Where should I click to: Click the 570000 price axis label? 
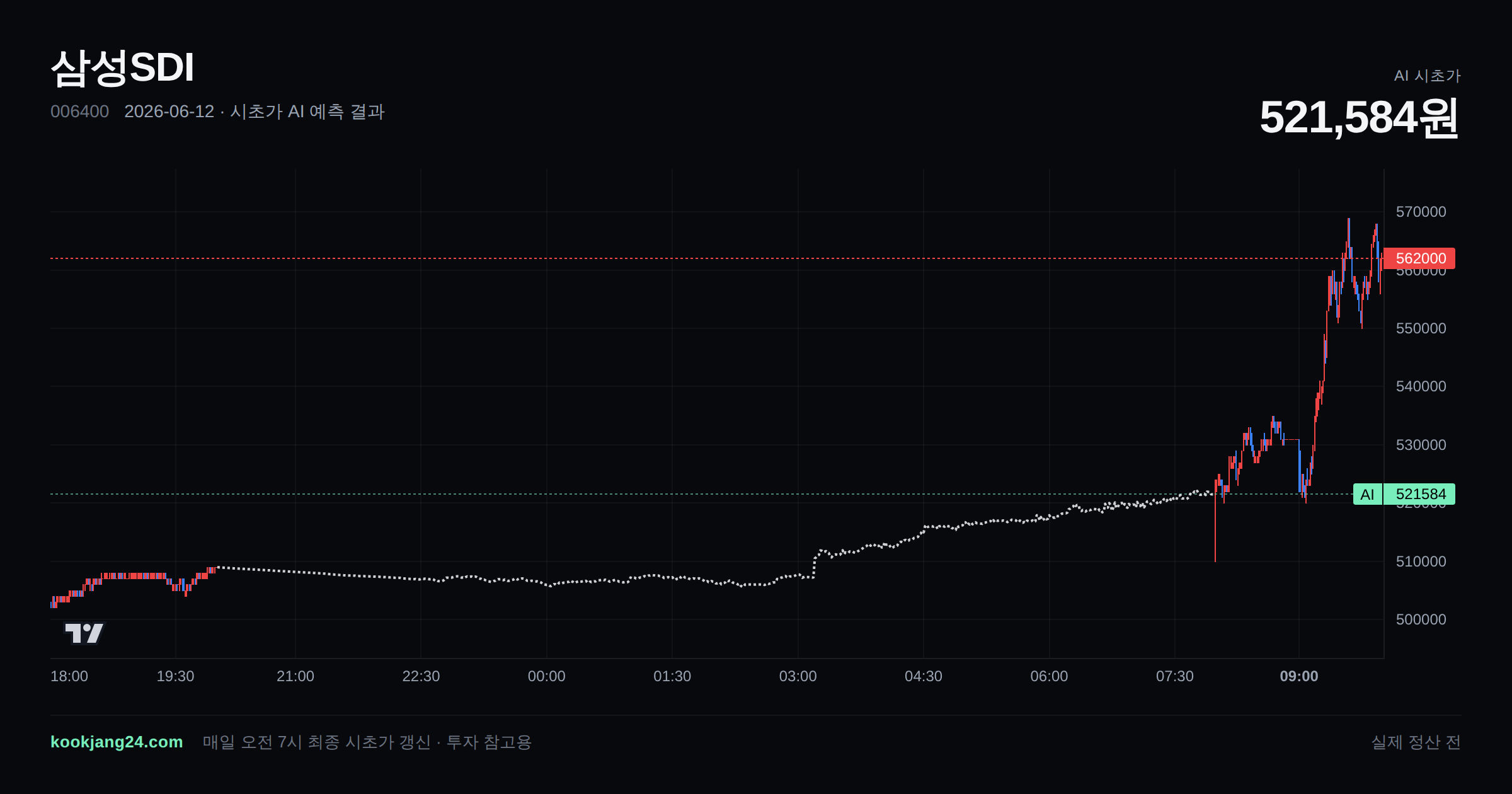point(1421,212)
